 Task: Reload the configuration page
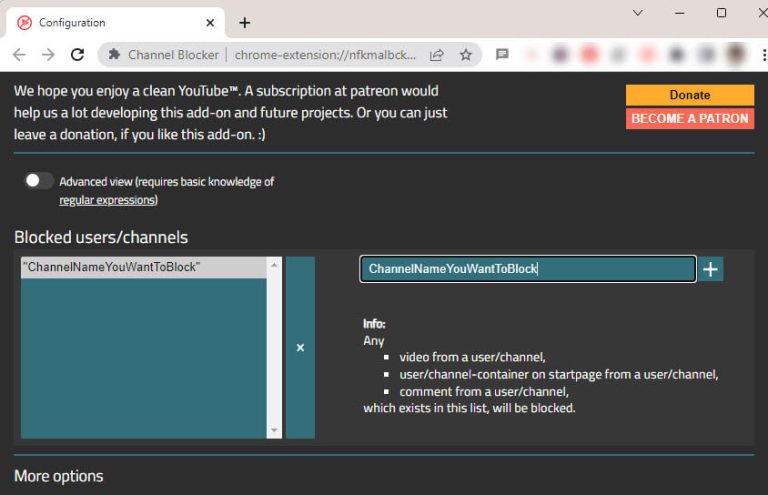pos(78,55)
